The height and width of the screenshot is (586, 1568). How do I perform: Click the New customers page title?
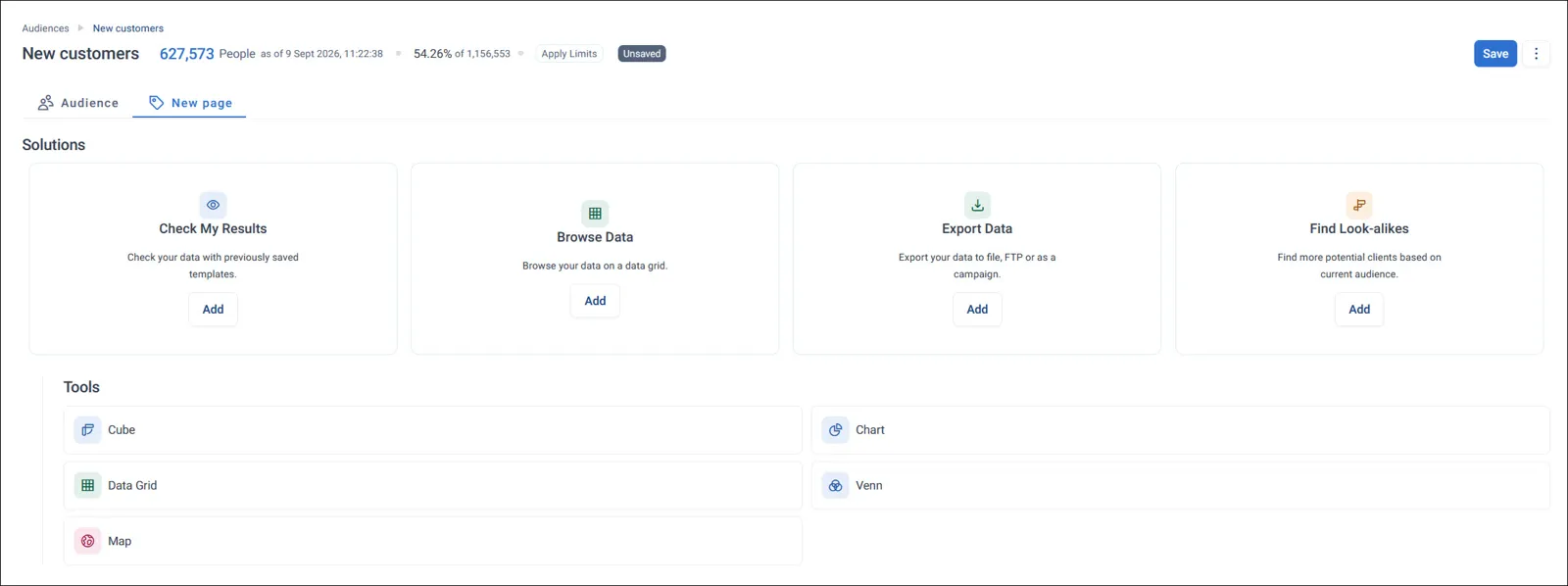coord(80,54)
